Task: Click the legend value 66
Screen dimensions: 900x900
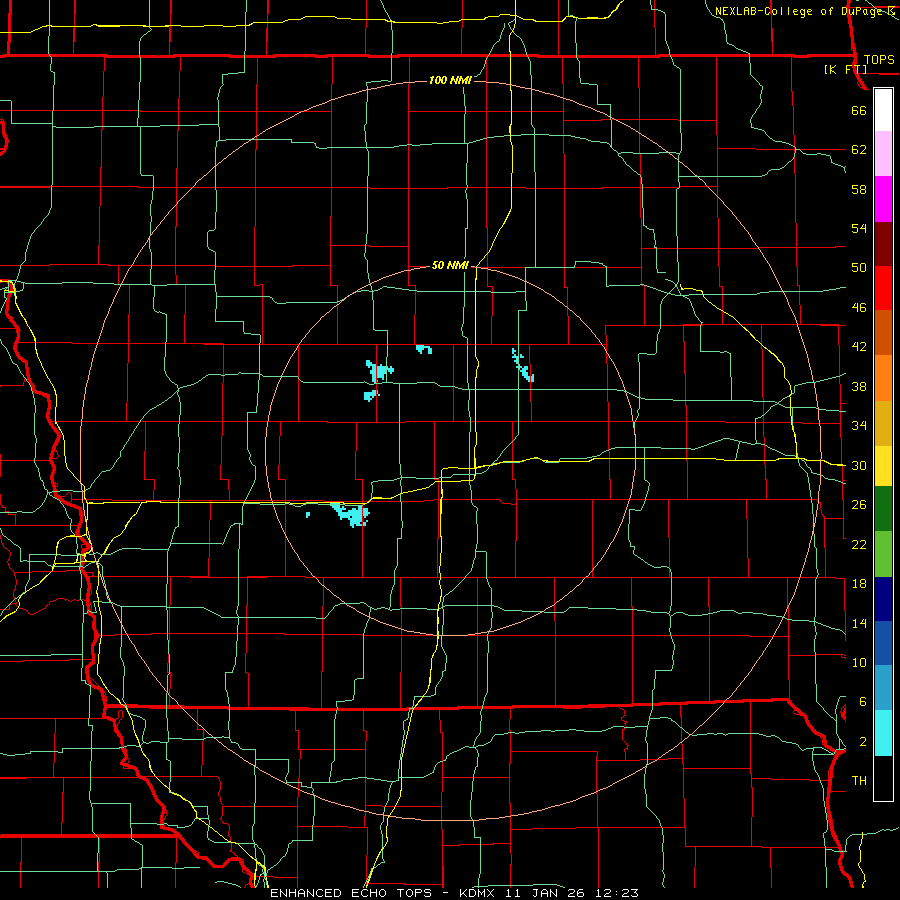Action: tap(859, 110)
